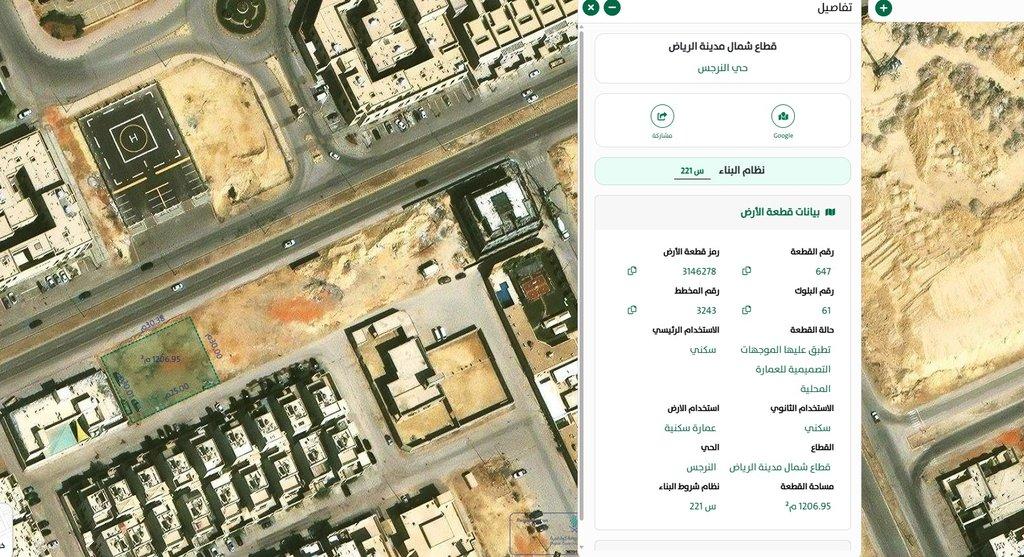1024x557 pixels.
Task: Collapse the بيانات قطعة الأرض section header
Action: tap(780, 212)
